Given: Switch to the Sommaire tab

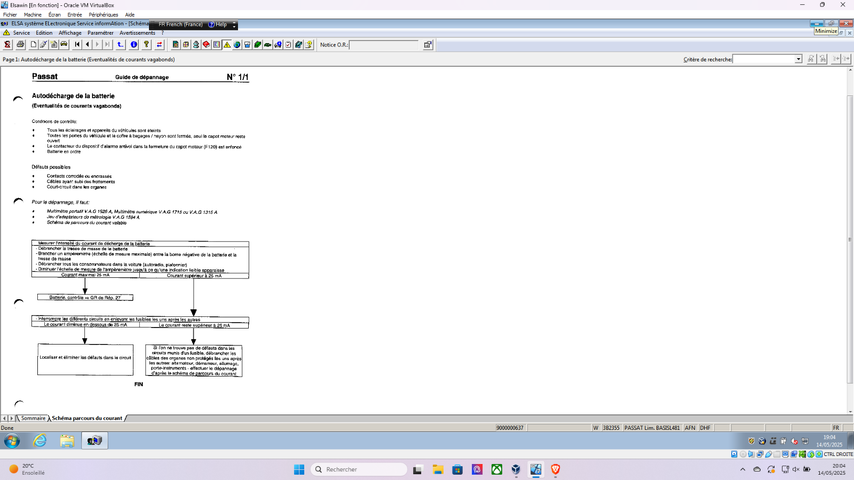Looking at the screenshot, I should point(33,418).
